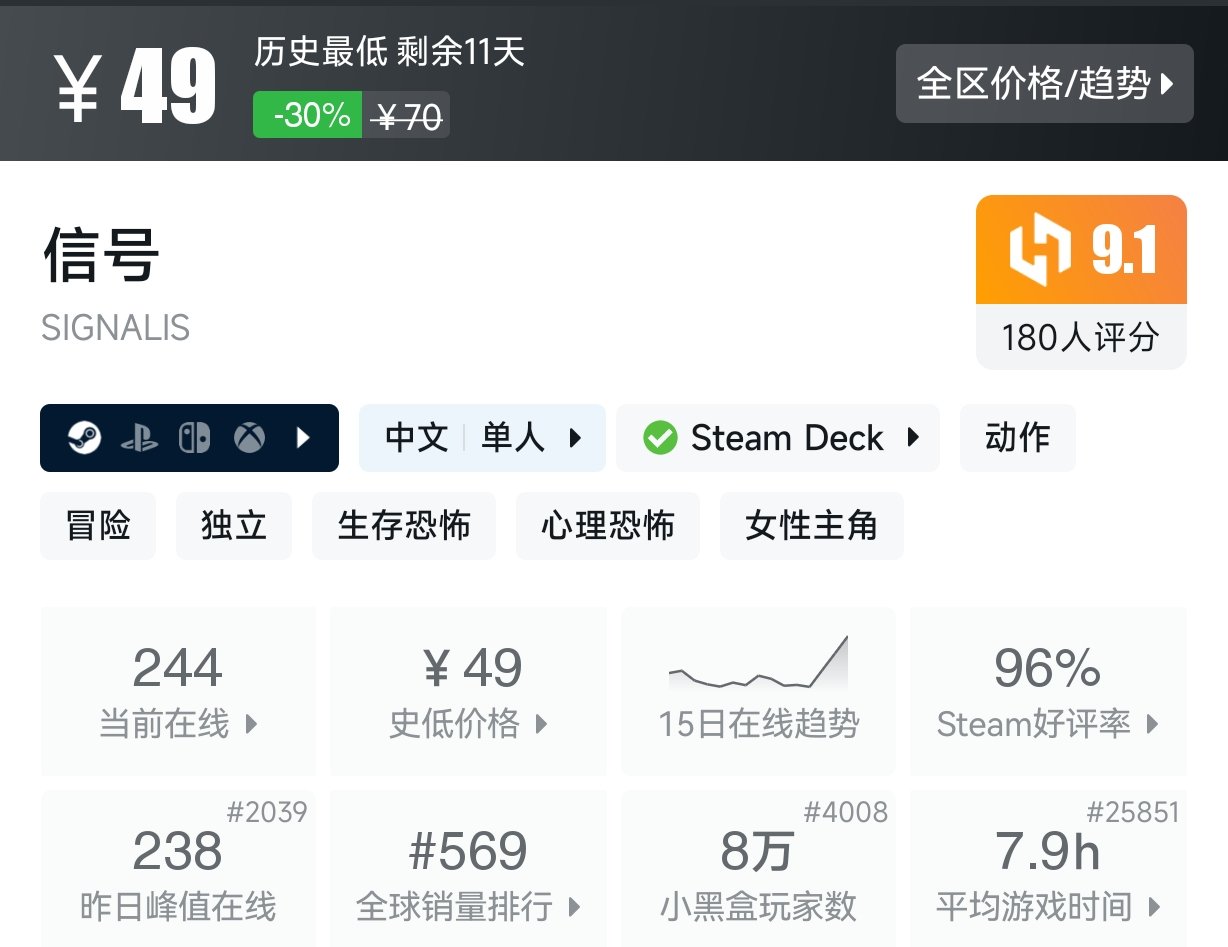Screen dimensions: 1228x947
Task: Tap the 心理恐怖 tag
Action: tap(607, 526)
